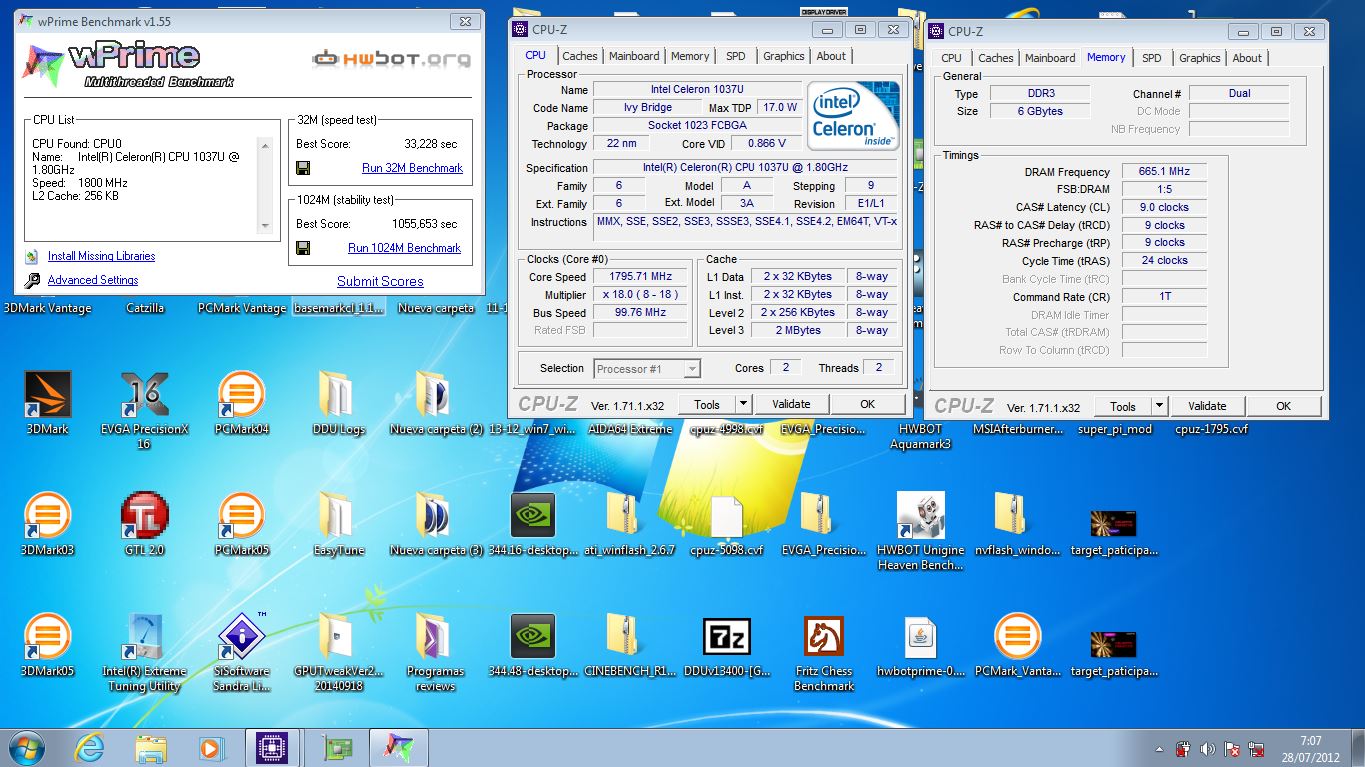Screen dimensions: 1365x767
Task: Open the Windows Start menu
Action: point(28,746)
